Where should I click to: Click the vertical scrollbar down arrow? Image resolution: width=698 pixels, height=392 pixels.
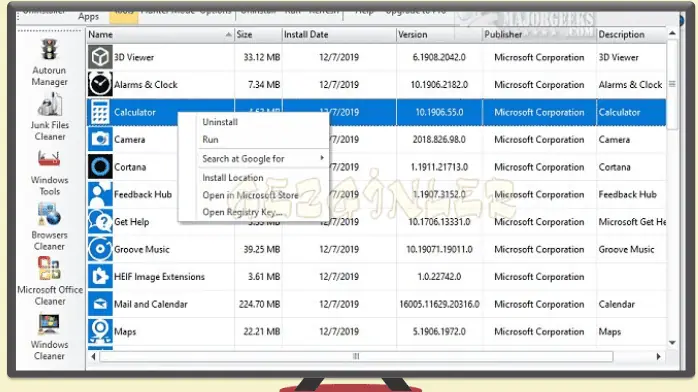tap(672, 343)
